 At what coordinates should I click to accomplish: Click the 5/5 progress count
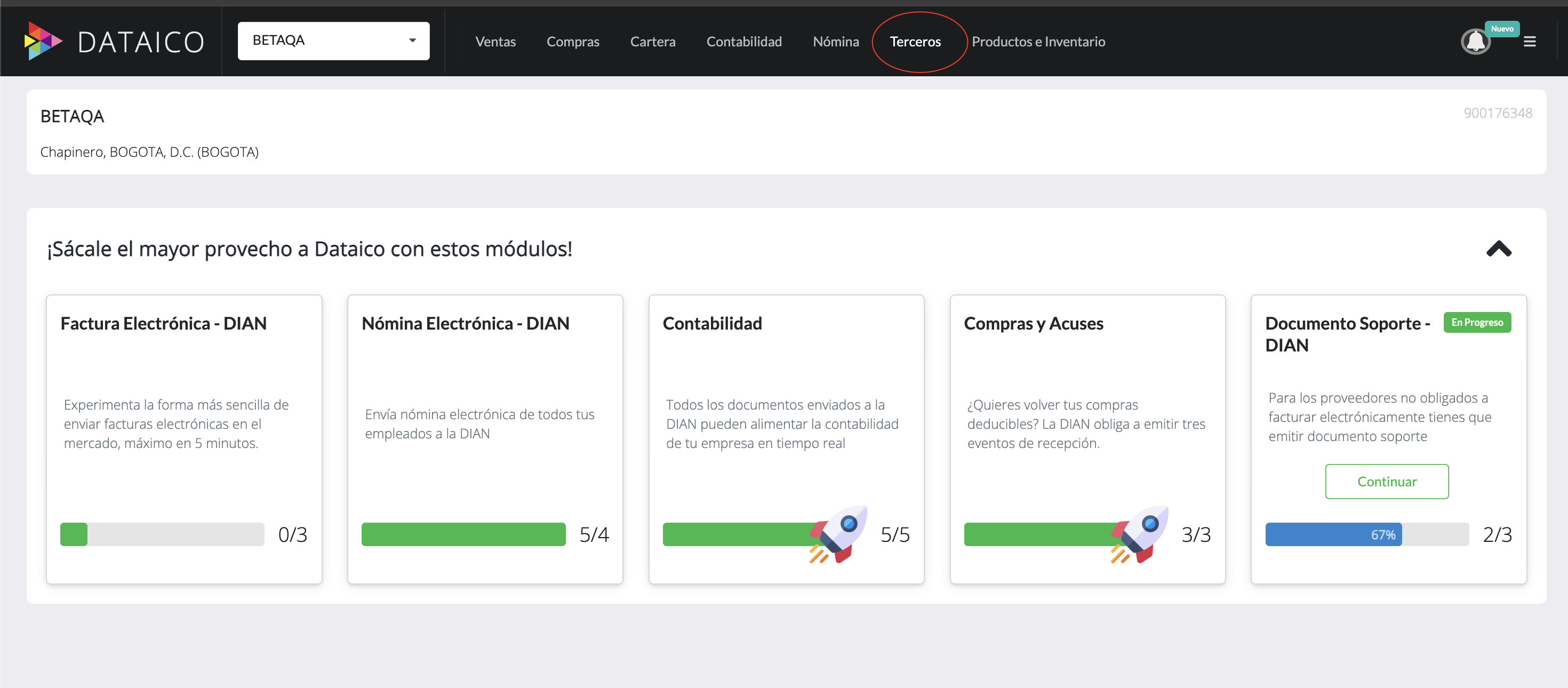(x=895, y=534)
